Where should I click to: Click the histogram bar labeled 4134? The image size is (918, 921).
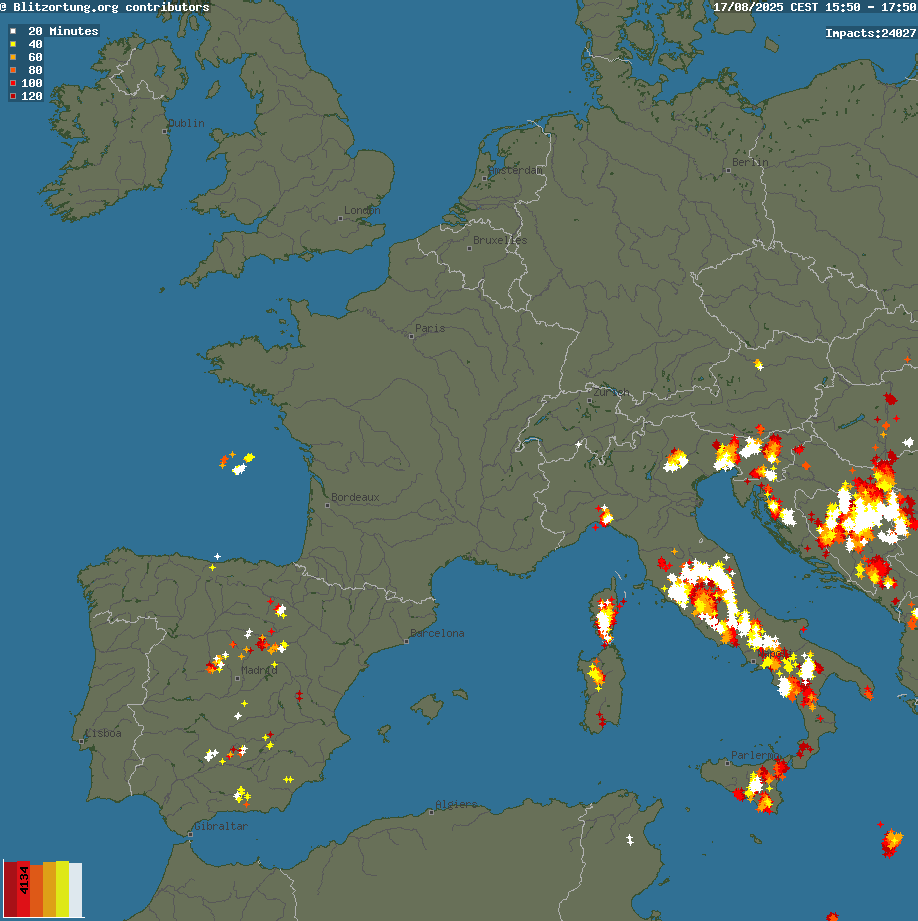[23, 888]
